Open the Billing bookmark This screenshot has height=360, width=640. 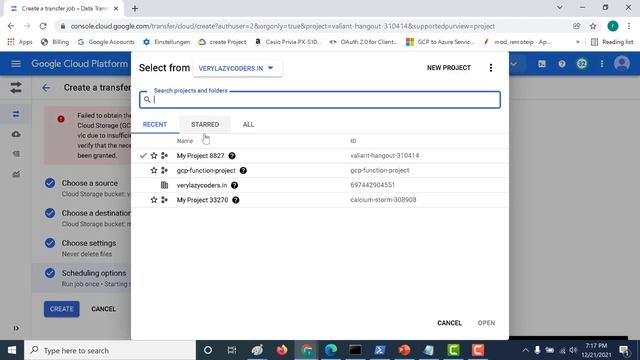point(55,42)
